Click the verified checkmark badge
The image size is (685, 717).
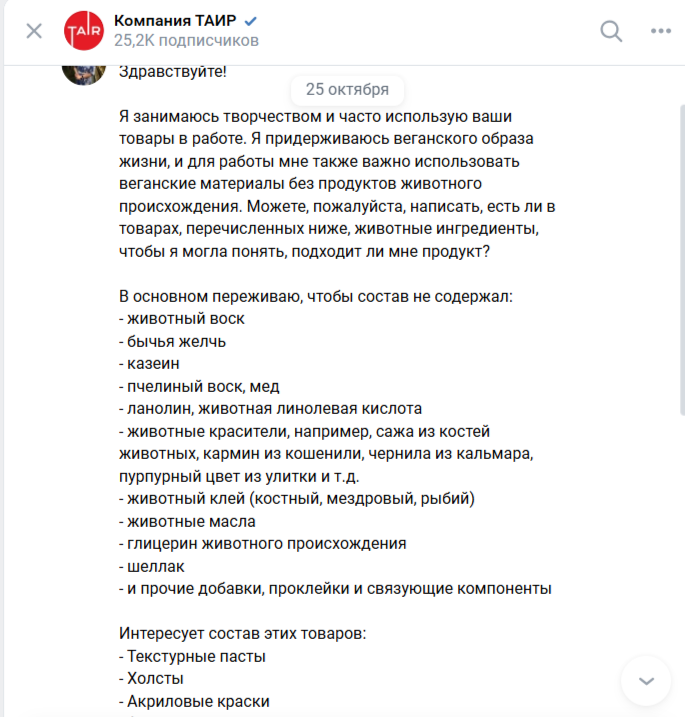coord(252,20)
